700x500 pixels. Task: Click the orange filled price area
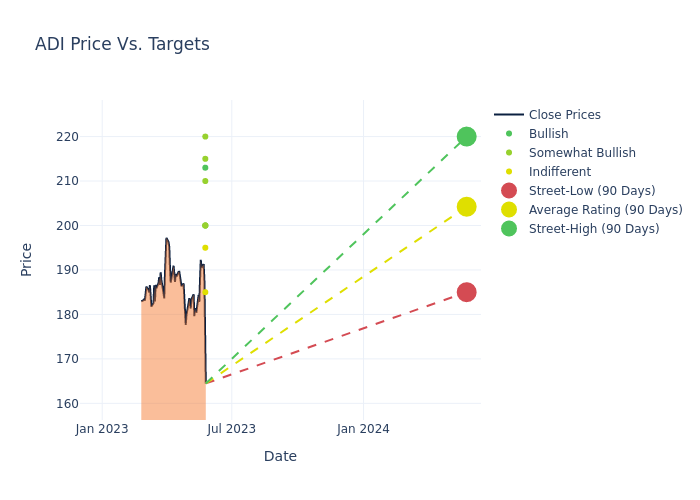coord(170,370)
